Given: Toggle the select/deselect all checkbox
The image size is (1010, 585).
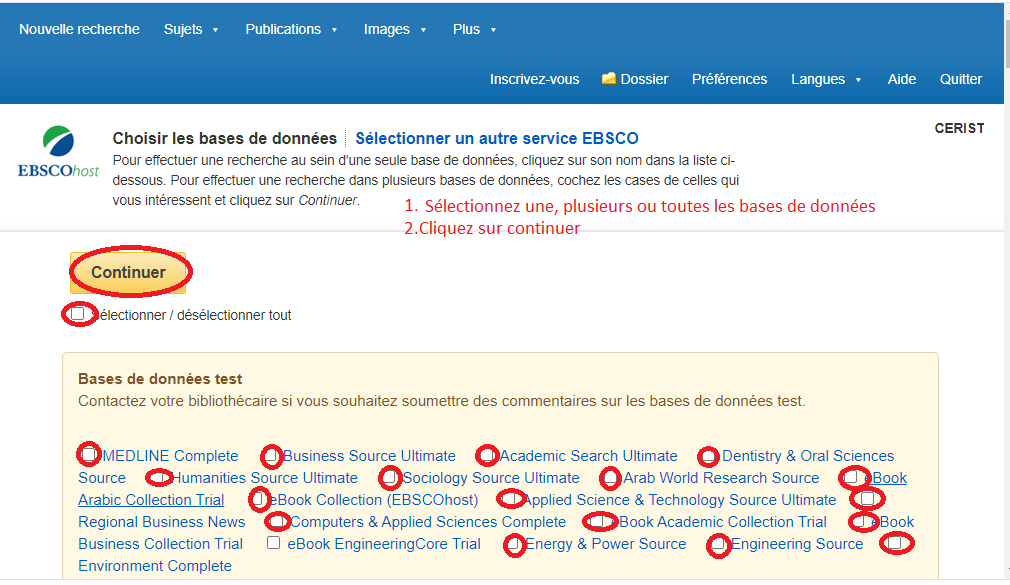Looking at the screenshot, I should (x=78, y=314).
